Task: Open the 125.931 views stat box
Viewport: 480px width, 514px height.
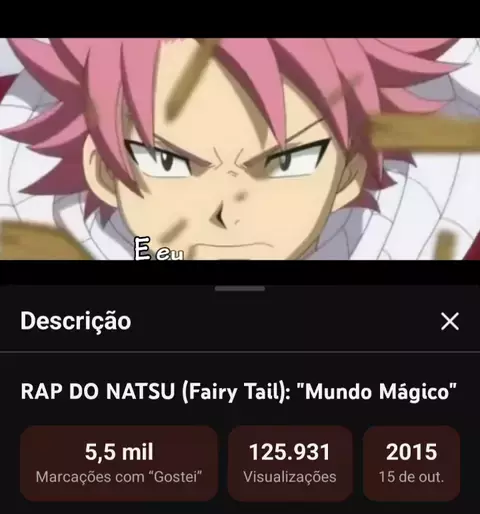Action: 290,463
